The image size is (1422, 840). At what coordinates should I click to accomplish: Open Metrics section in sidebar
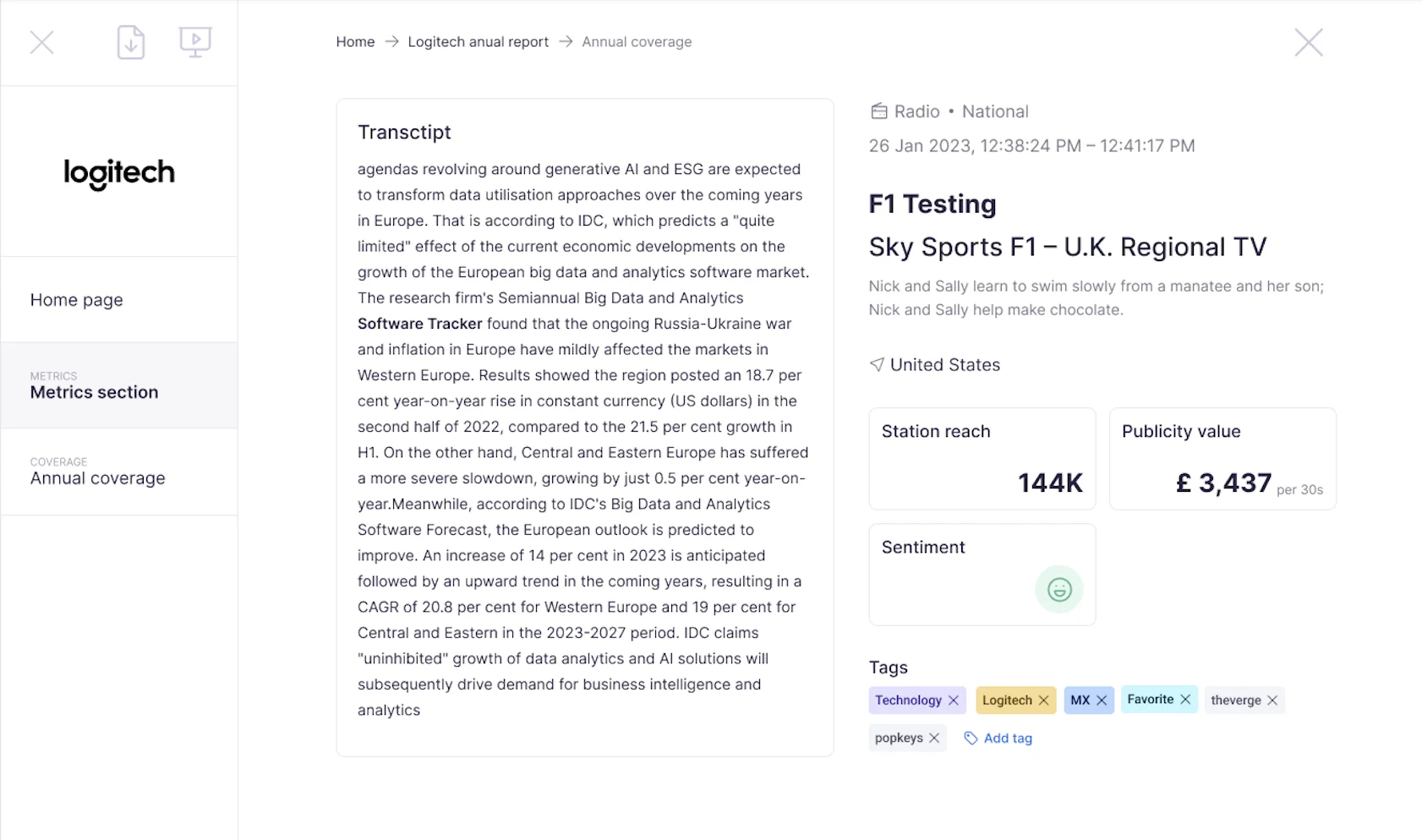119,385
